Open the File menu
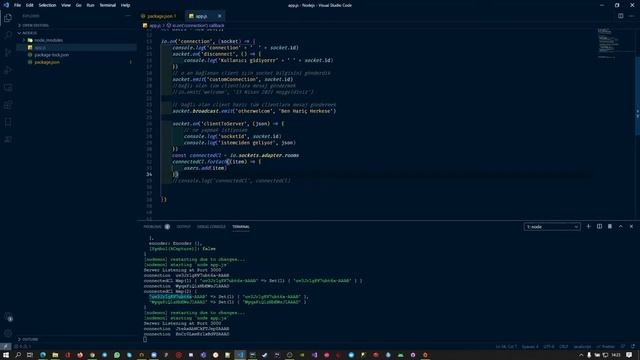This screenshot has width=640, height=360. 17,5
